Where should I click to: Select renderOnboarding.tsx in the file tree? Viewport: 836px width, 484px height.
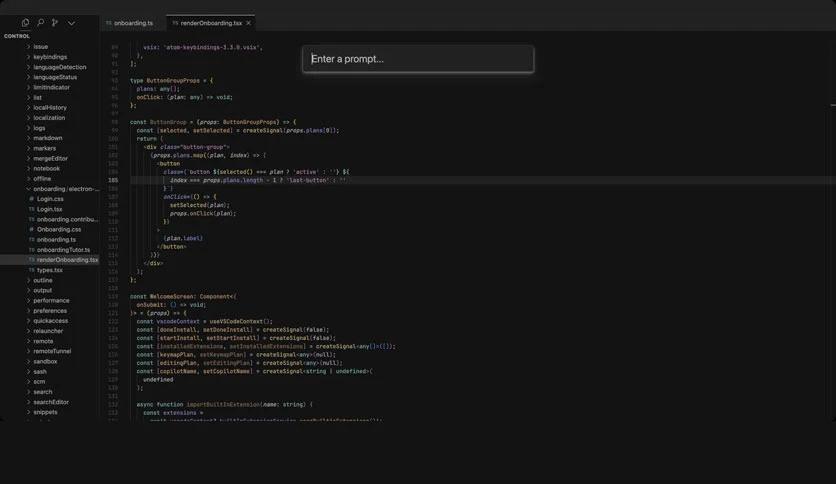point(67,260)
